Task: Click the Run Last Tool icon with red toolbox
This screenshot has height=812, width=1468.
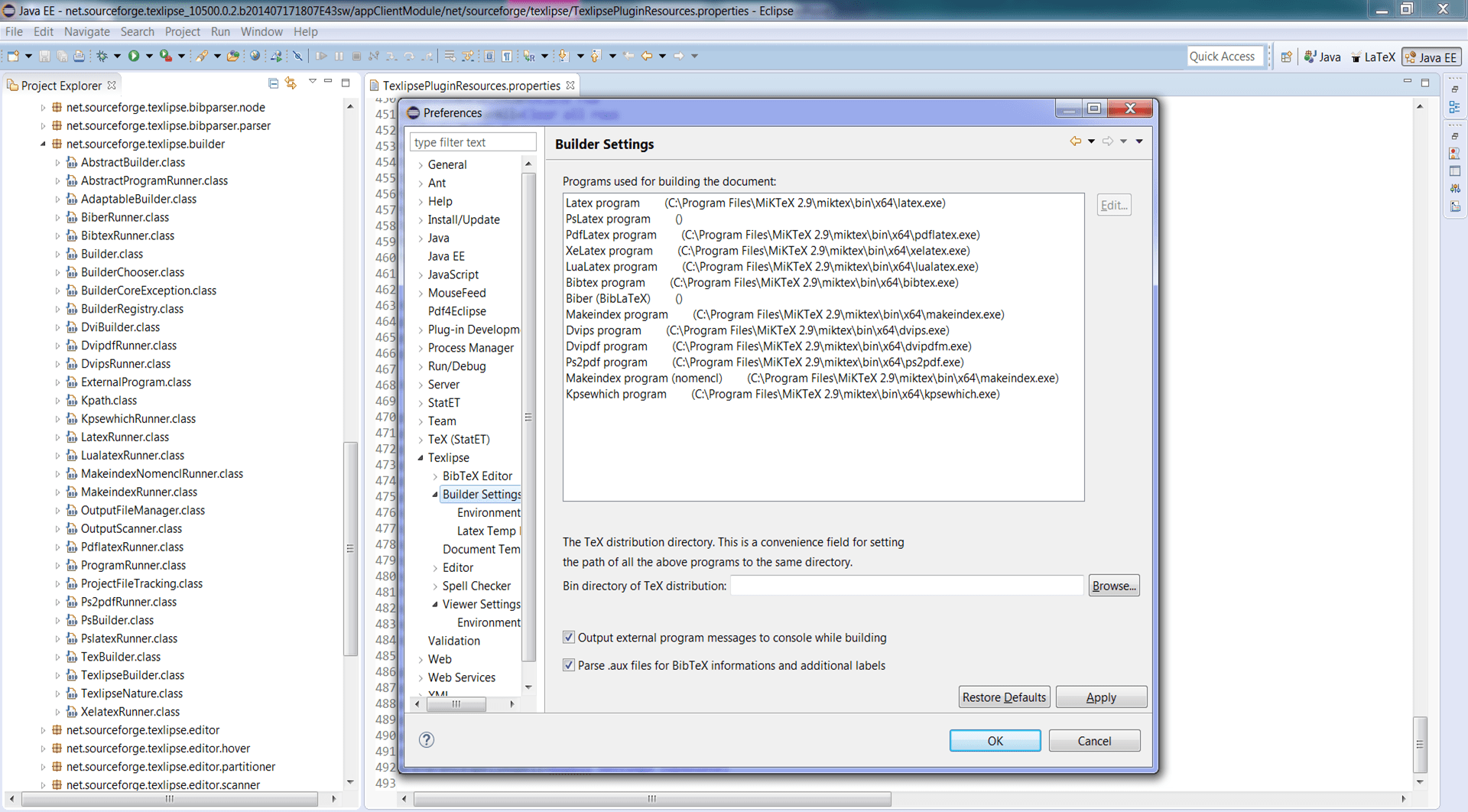Action: point(165,56)
